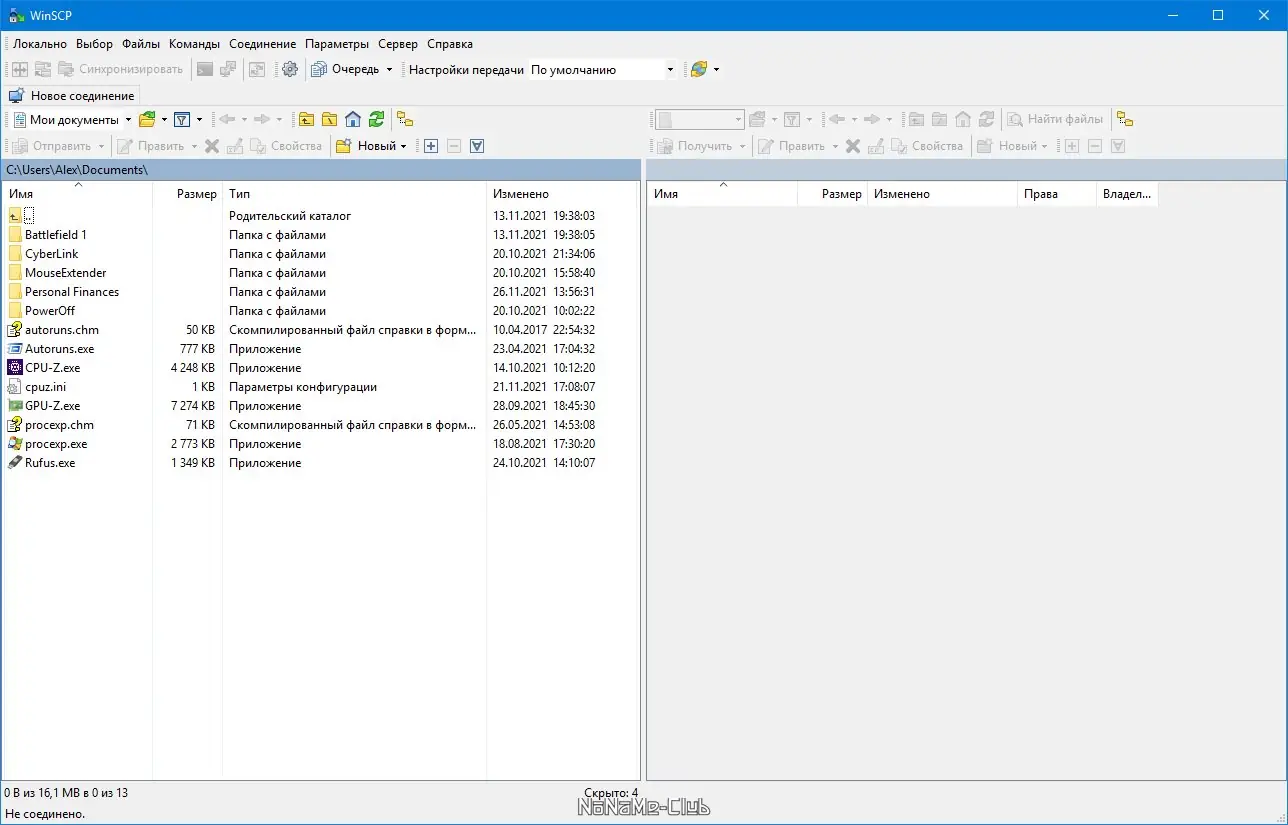Open the Параметры menu
Screen dimensions: 1288x825
click(337, 44)
